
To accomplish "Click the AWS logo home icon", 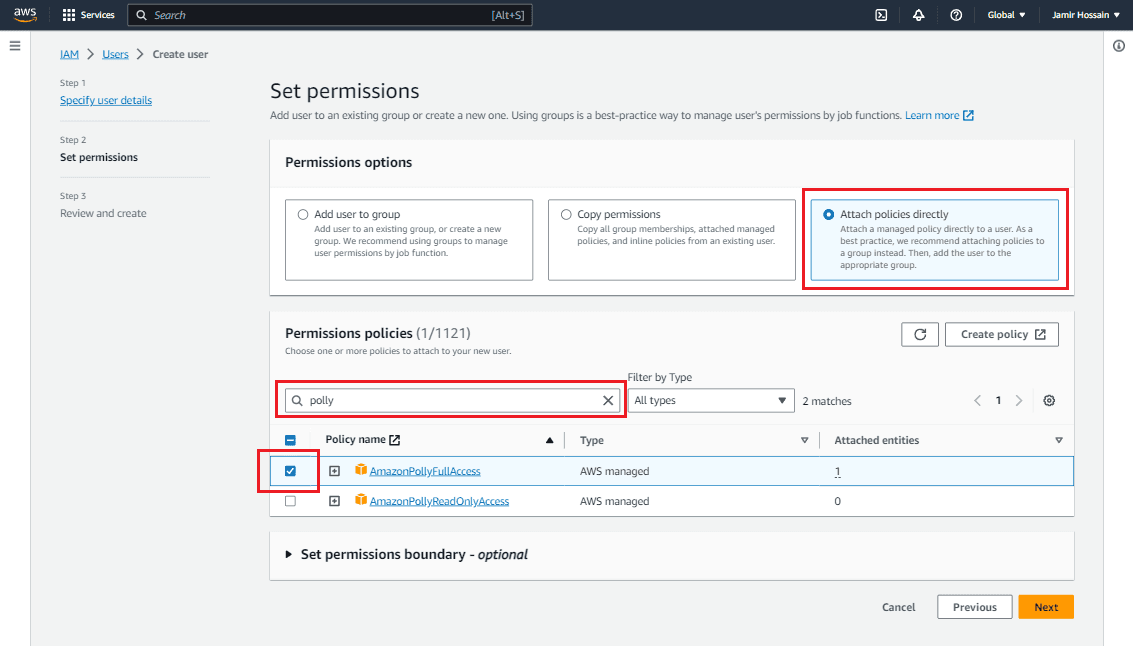I will (x=25, y=15).
